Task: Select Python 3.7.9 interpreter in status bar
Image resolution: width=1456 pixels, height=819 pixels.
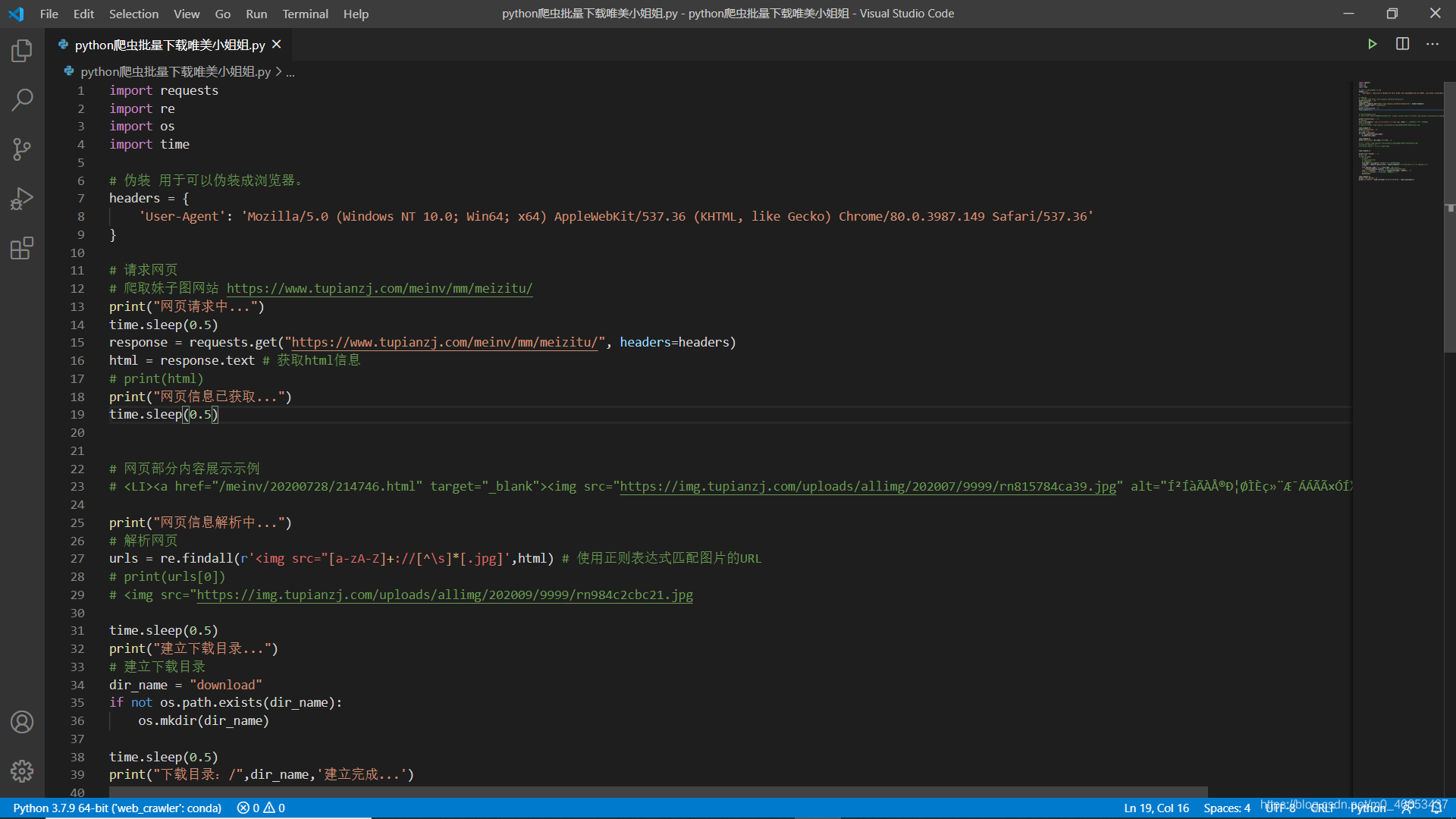Action: point(117,808)
